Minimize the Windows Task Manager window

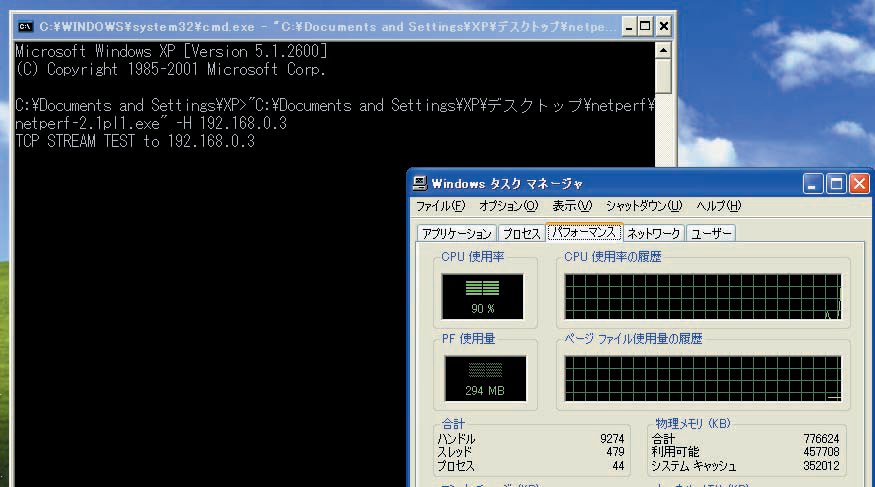[x=812, y=184]
